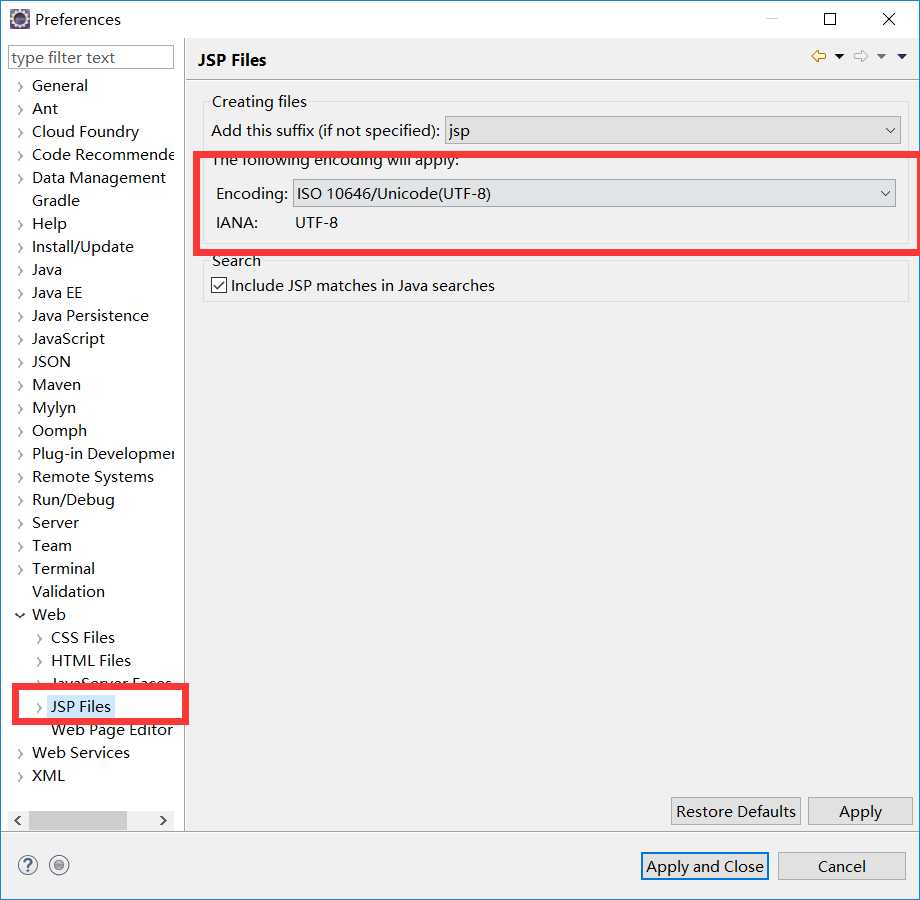Open the forward history dropdown arrow

click(881, 56)
